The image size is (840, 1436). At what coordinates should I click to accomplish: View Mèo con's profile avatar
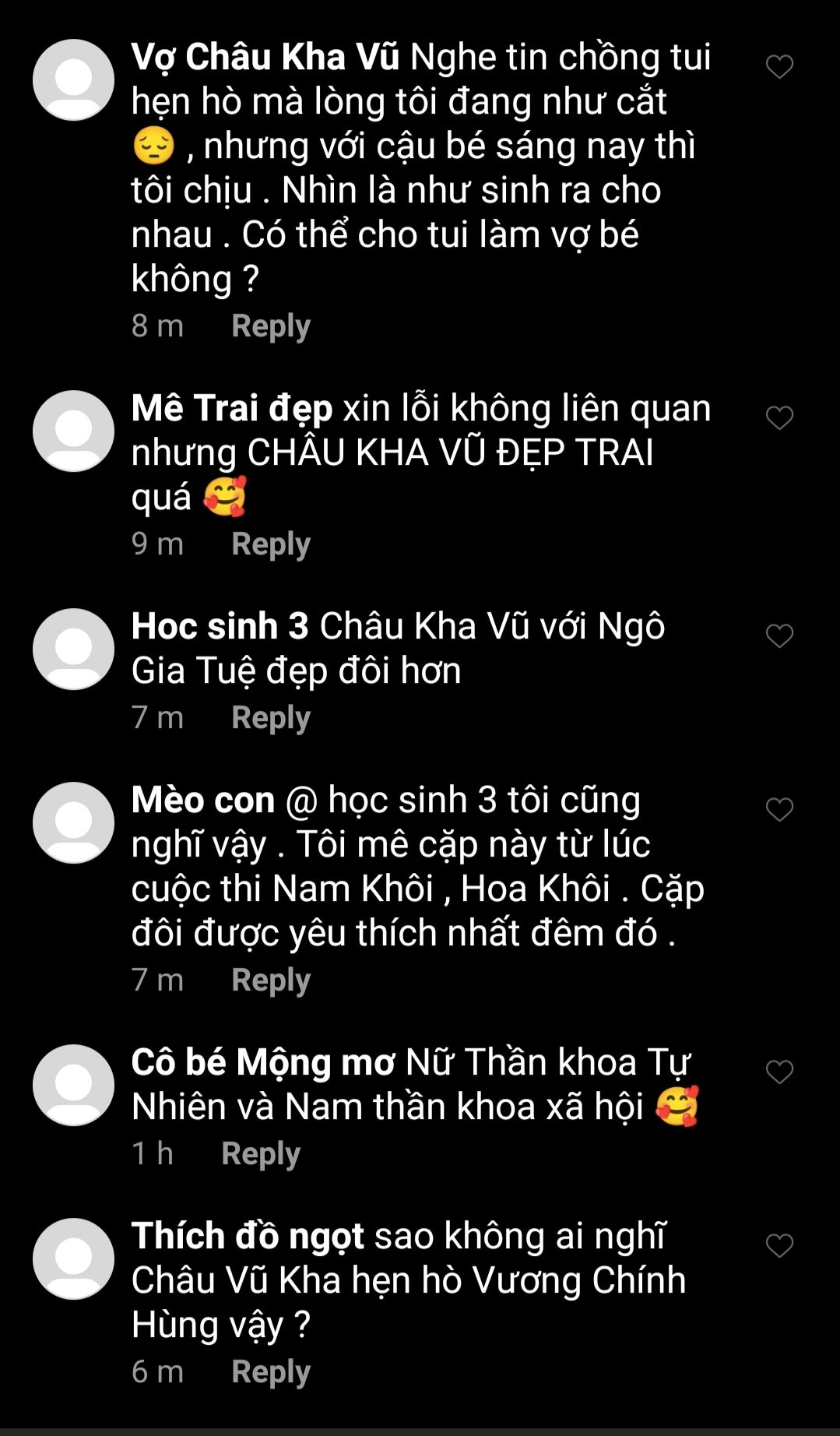74,823
